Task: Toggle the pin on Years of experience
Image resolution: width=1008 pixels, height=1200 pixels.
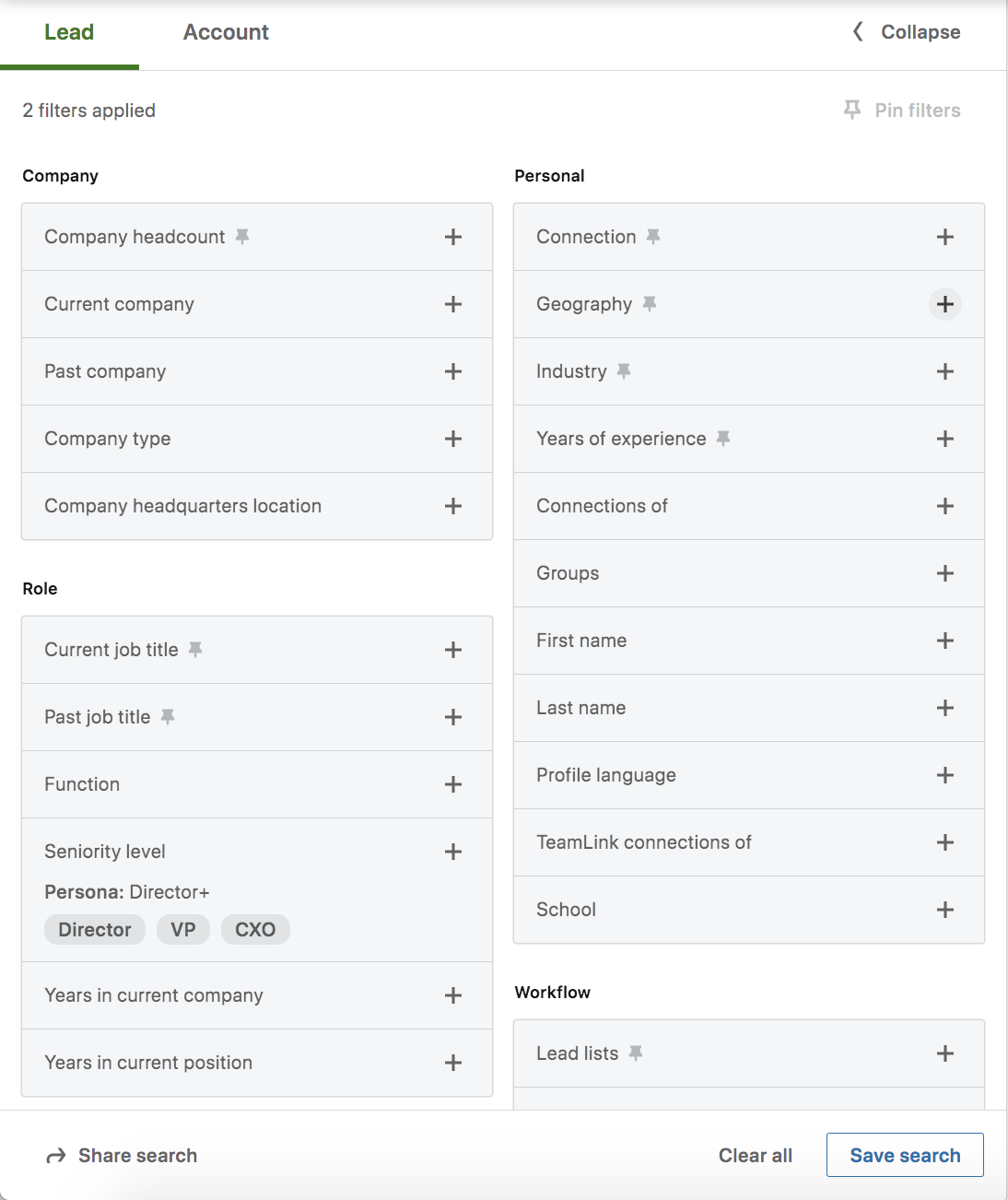Action: click(723, 439)
